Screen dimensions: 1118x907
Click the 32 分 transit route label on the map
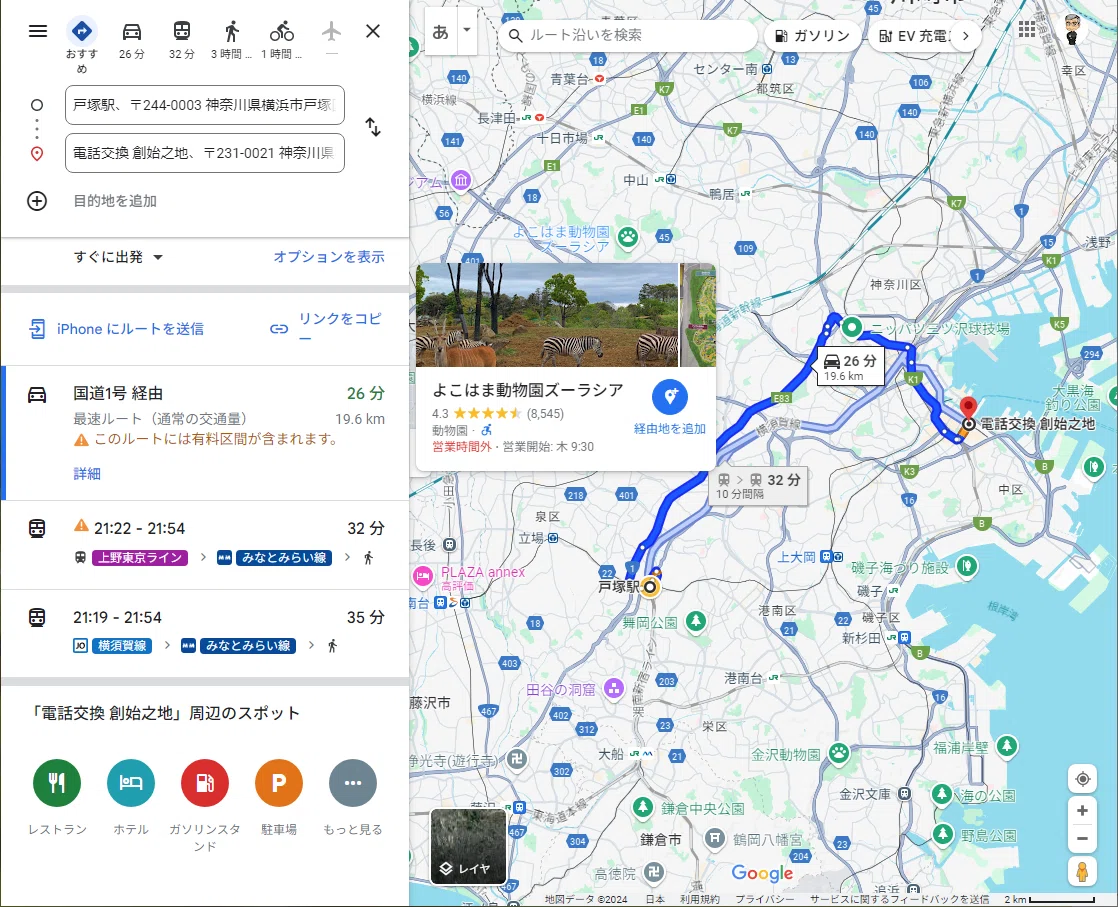(759, 486)
